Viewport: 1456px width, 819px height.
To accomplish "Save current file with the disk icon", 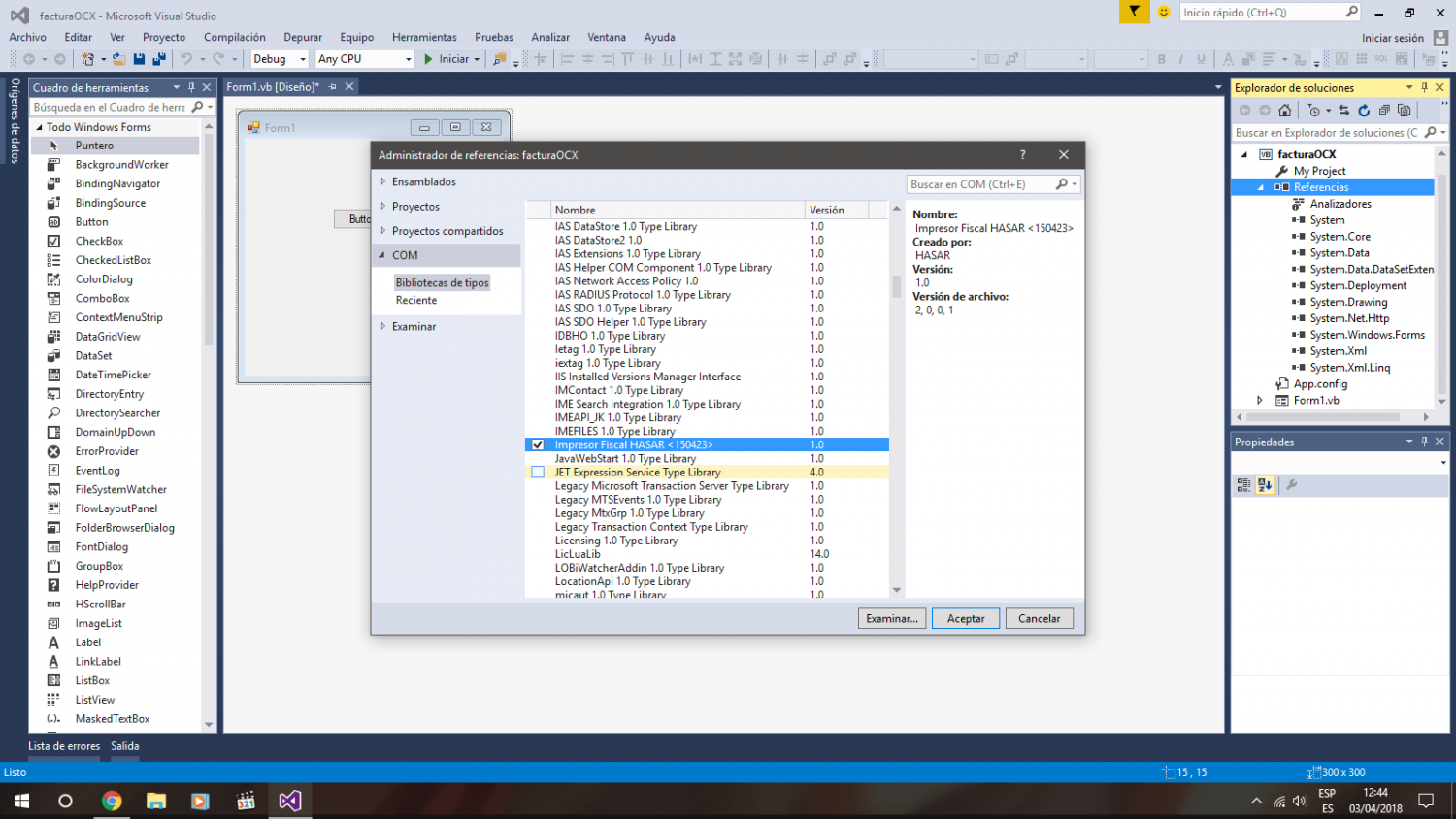I will click(x=140, y=59).
